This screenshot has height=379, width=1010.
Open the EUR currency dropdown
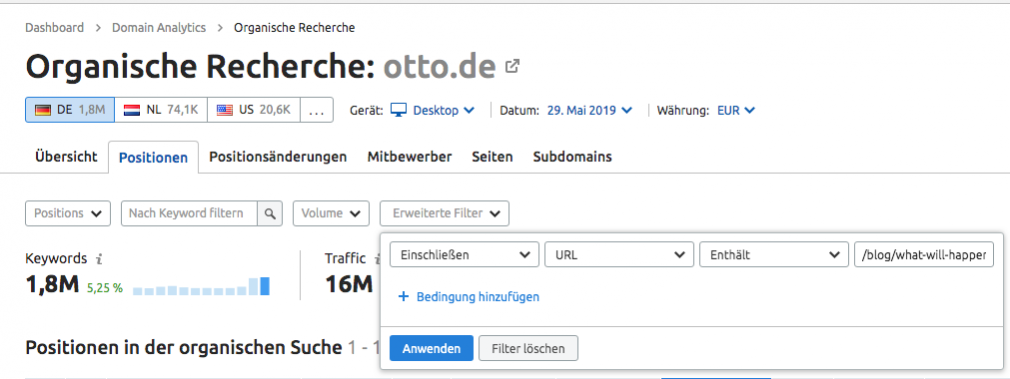736,110
